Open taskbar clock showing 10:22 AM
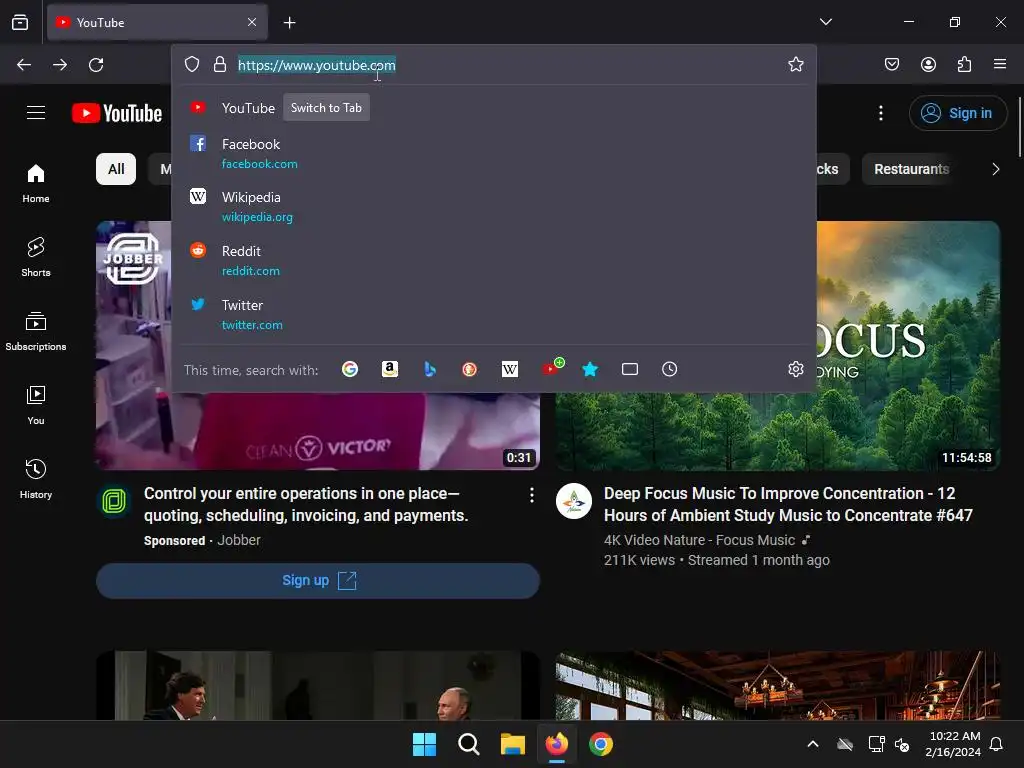 point(953,744)
